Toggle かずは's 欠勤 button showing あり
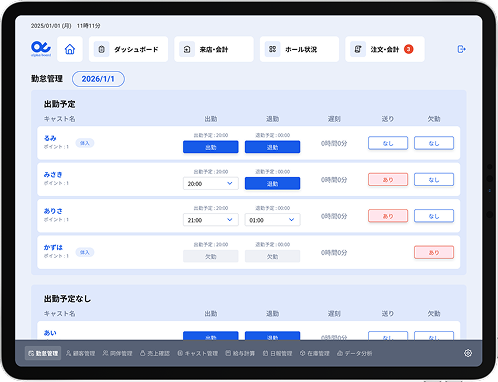The height and width of the screenshot is (382, 498). coord(434,252)
